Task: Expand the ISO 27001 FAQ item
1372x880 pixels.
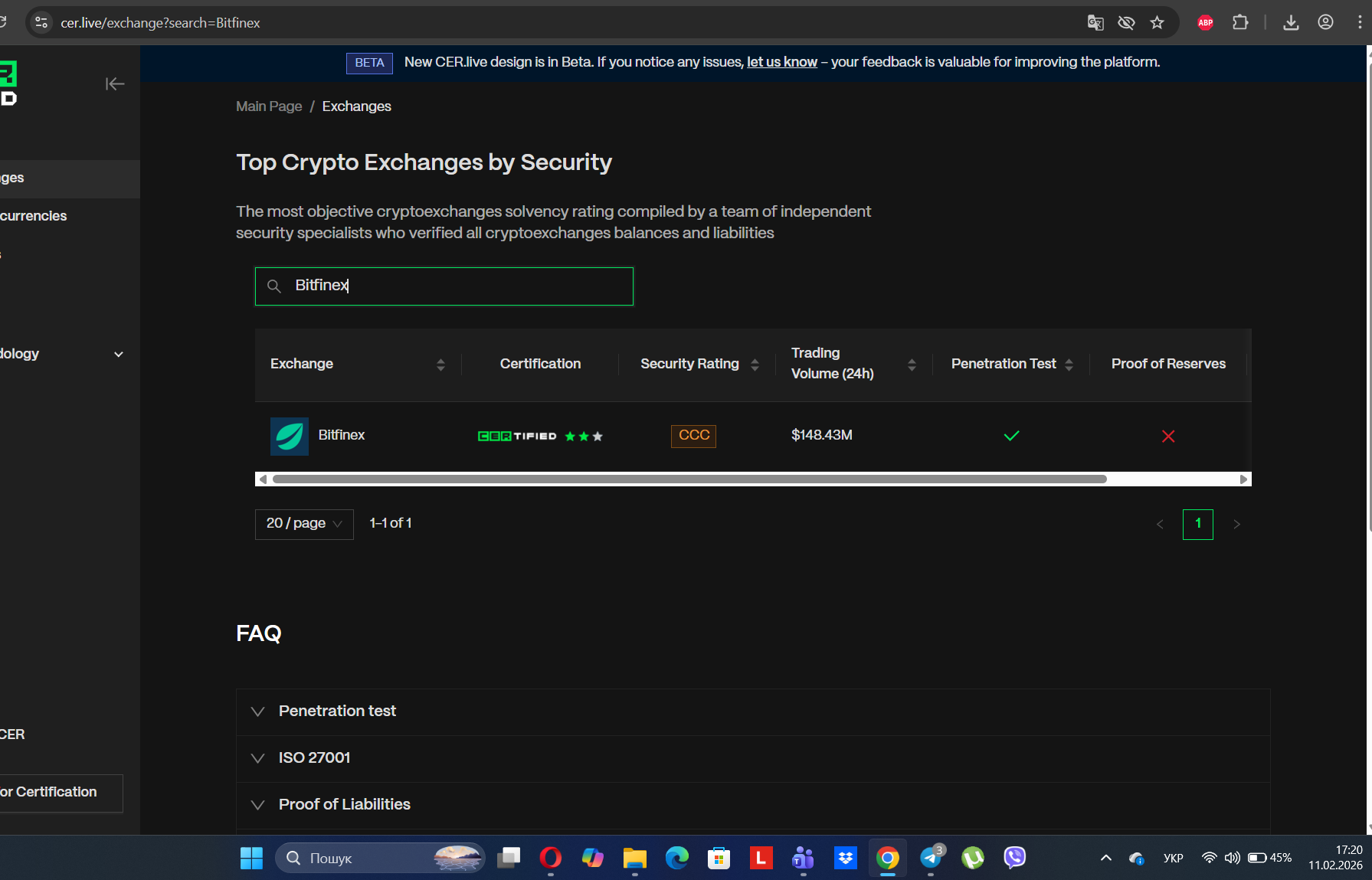Action: click(753, 758)
